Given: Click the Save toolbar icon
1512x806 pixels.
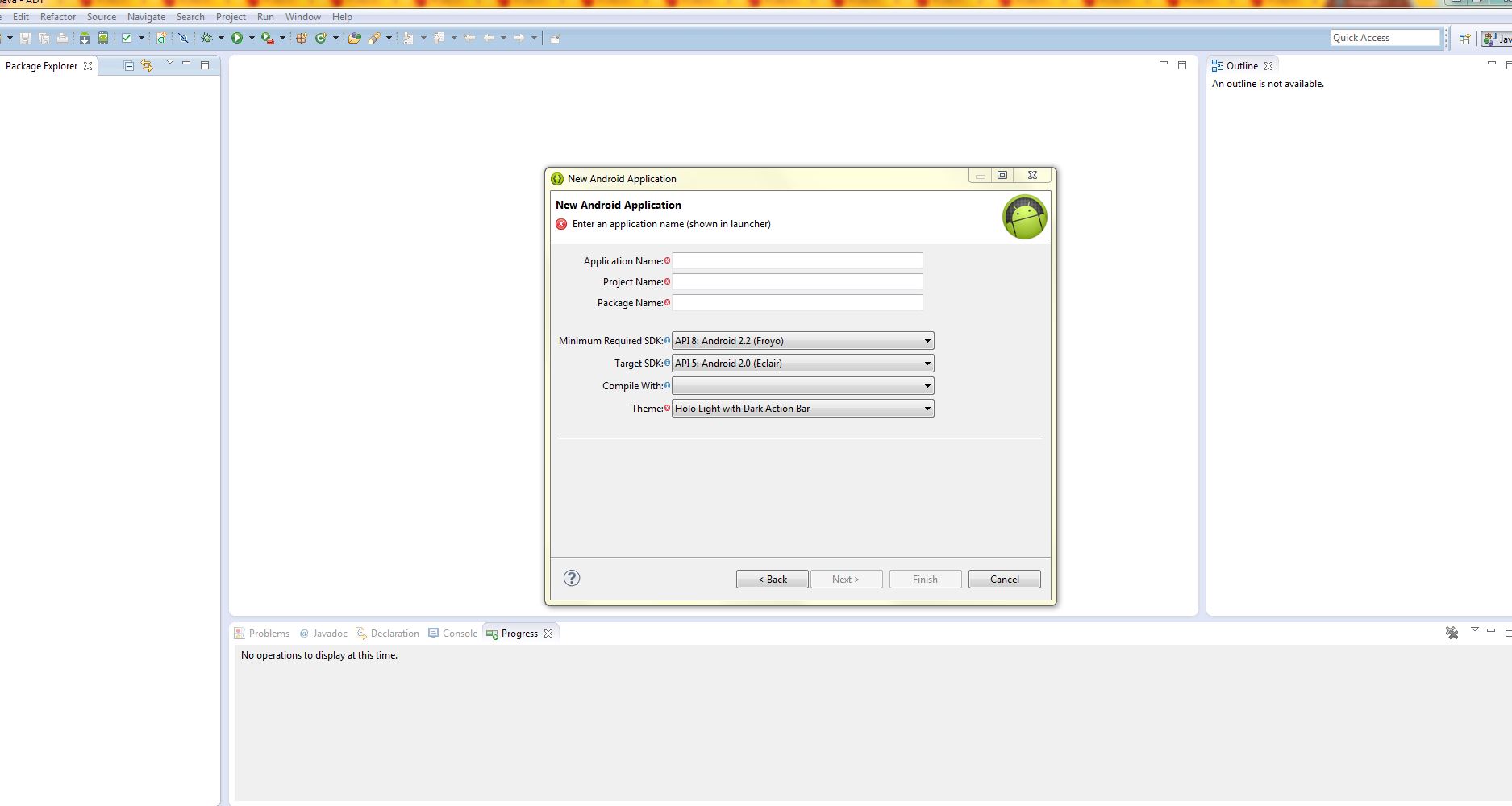Looking at the screenshot, I should [x=25, y=38].
